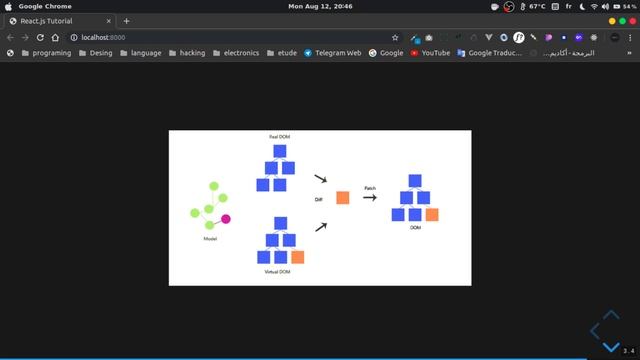Switch keyboard layout fr indicator
The image size is (640, 360).
pos(569,7)
